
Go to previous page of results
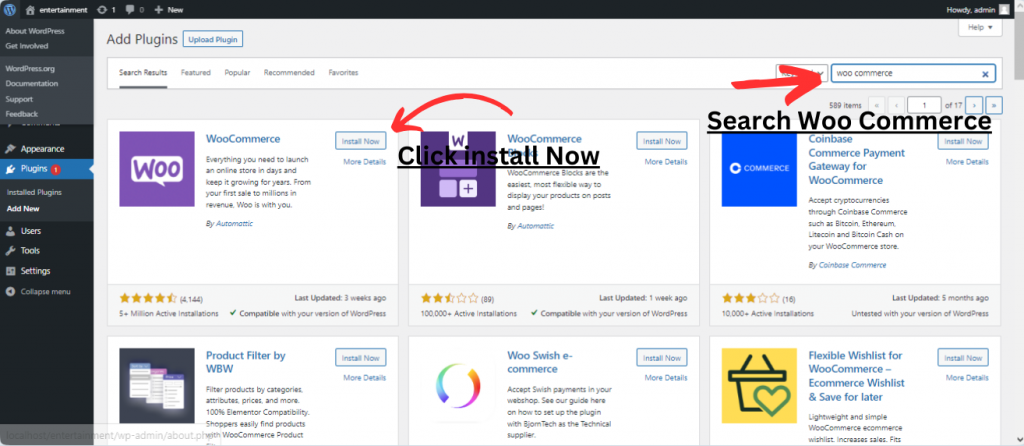click(x=896, y=104)
